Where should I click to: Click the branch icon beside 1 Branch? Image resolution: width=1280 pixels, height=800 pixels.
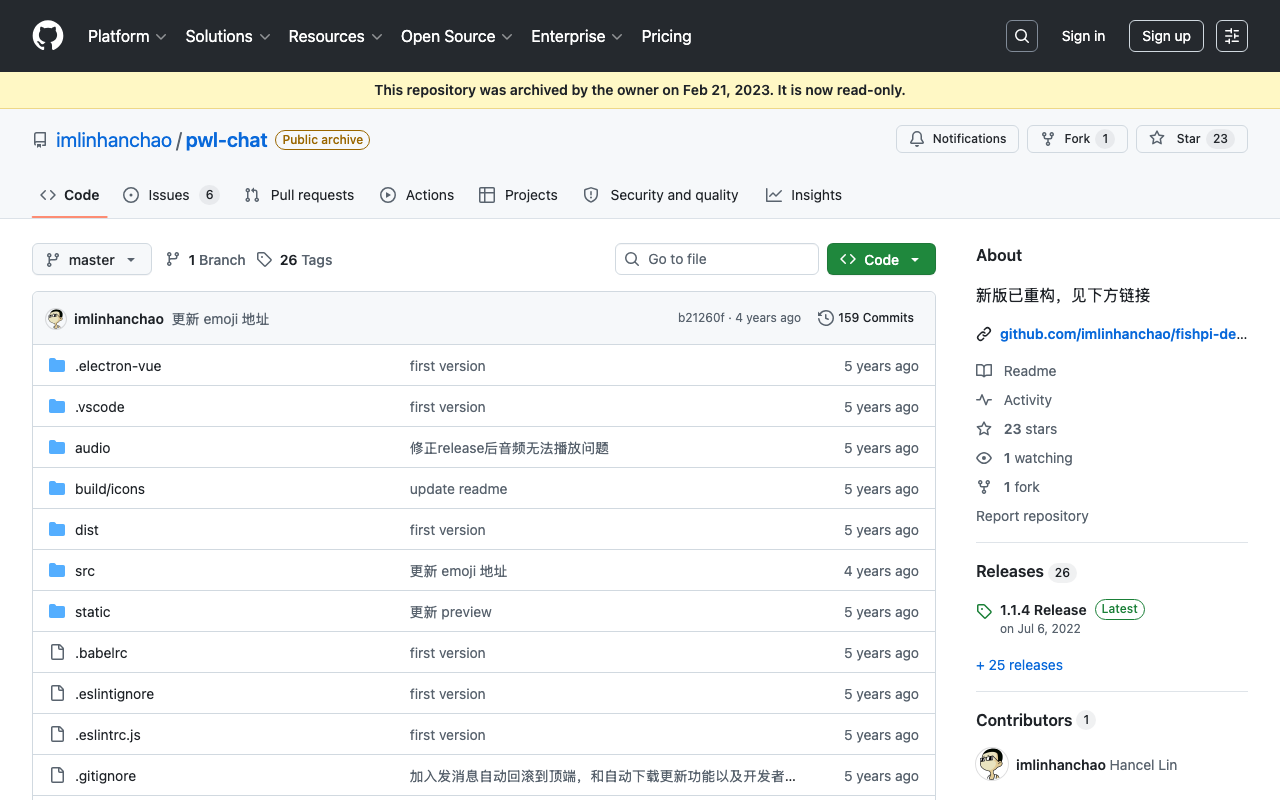[x=173, y=260]
